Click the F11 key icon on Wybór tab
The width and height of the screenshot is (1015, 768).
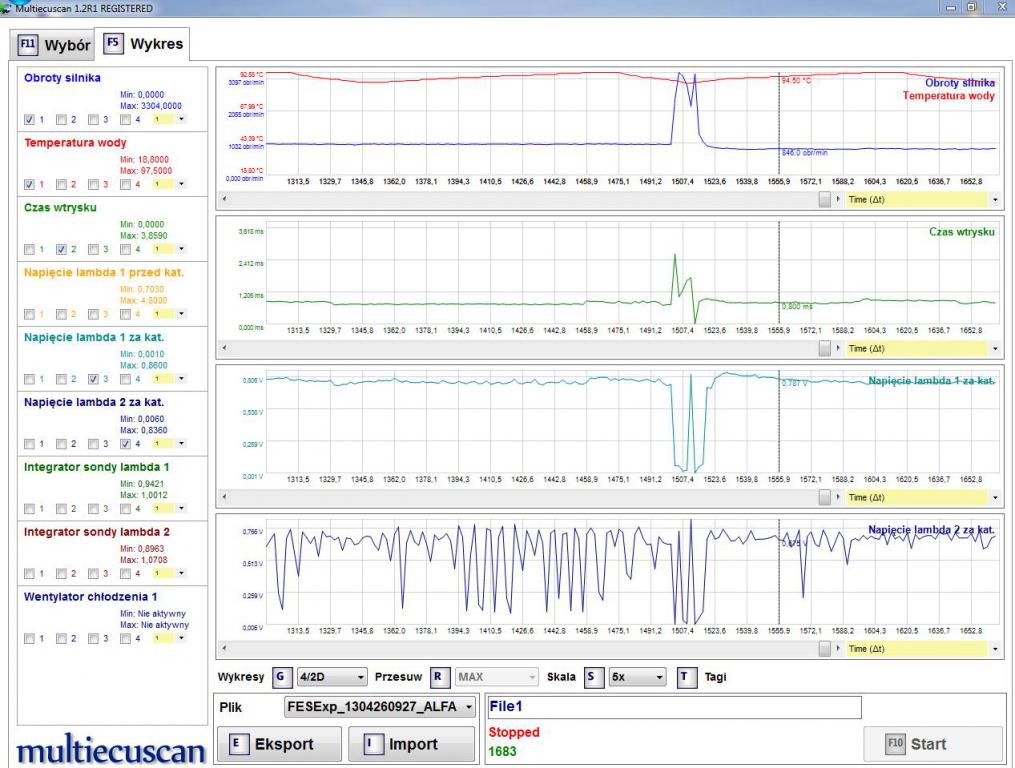click(x=29, y=45)
